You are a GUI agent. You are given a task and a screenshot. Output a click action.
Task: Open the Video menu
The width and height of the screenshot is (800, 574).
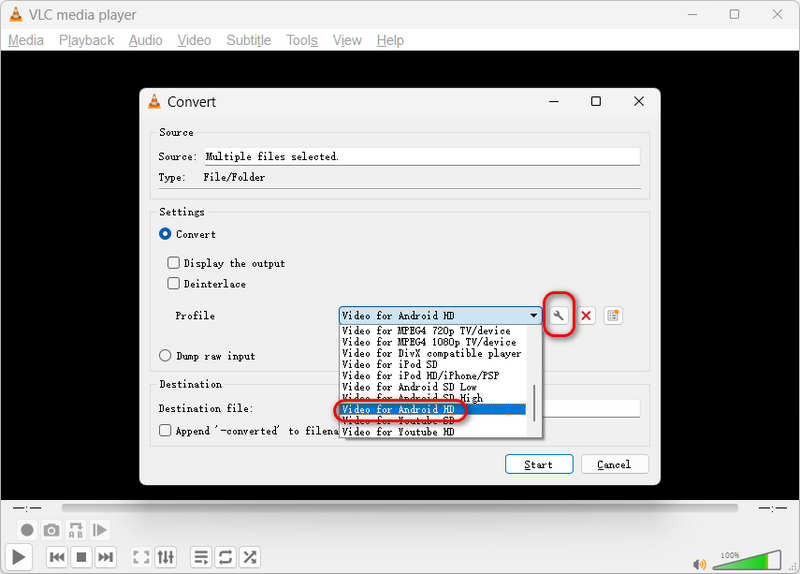[x=194, y=40]
